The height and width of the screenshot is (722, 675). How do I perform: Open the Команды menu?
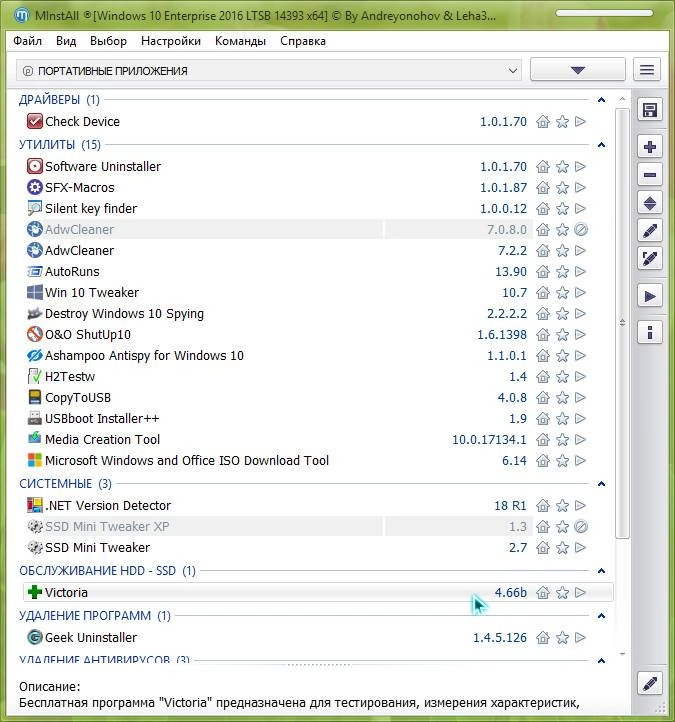coord(240,41)
